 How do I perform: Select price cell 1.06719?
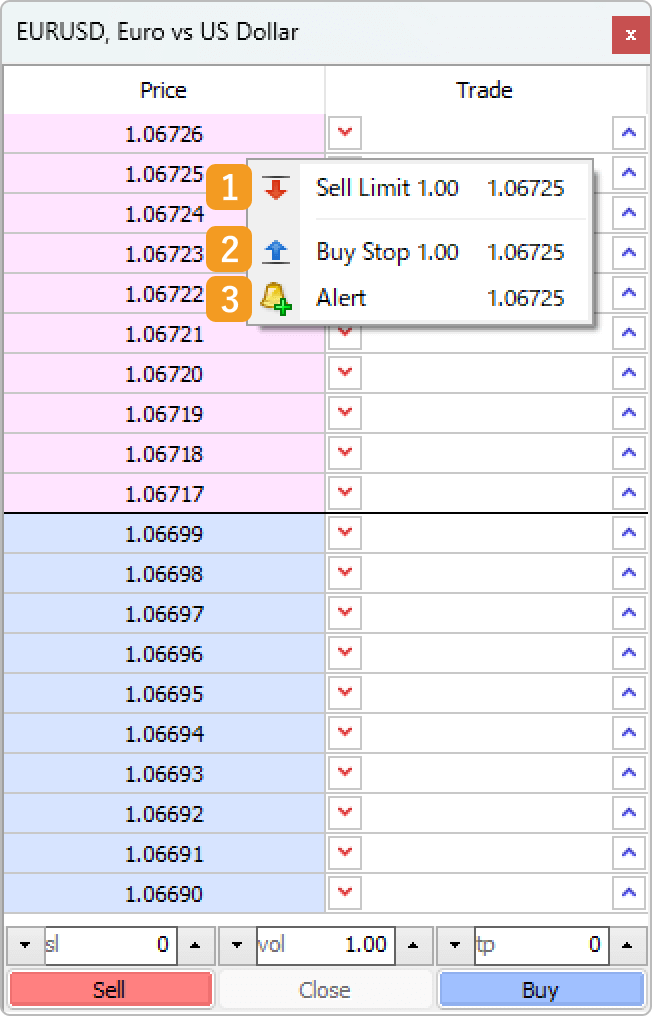(164, 413)
